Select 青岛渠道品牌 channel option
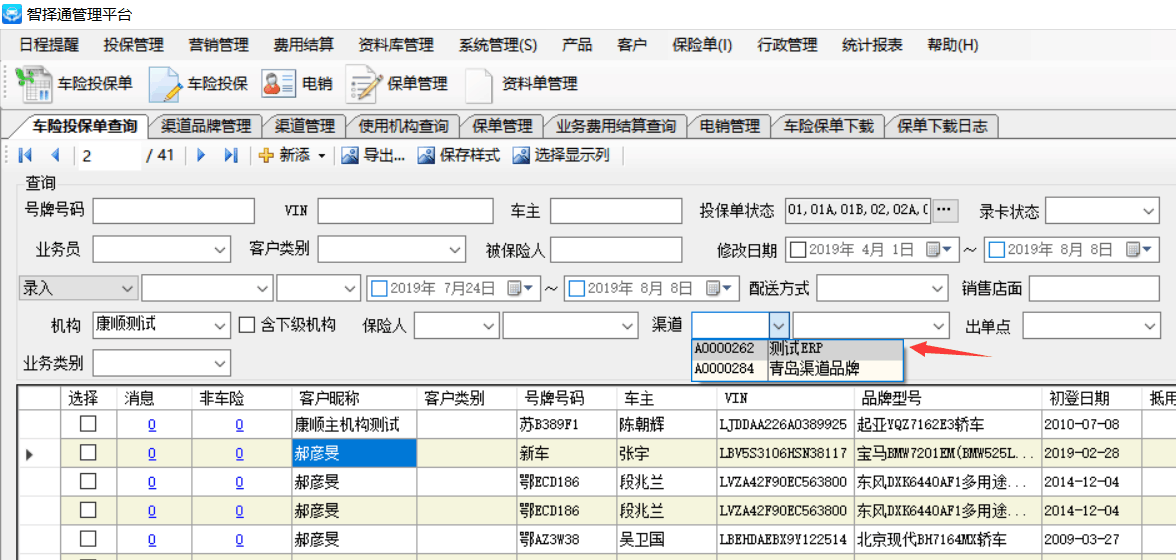1176x560 pixels. coord(798,368)
